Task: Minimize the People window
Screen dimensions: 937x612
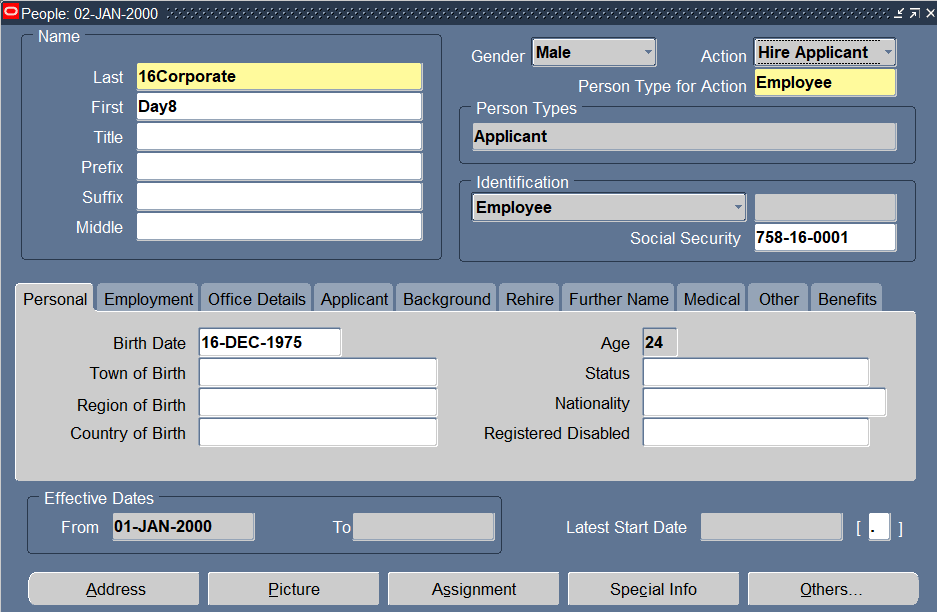Action: (x=899, y=13)
